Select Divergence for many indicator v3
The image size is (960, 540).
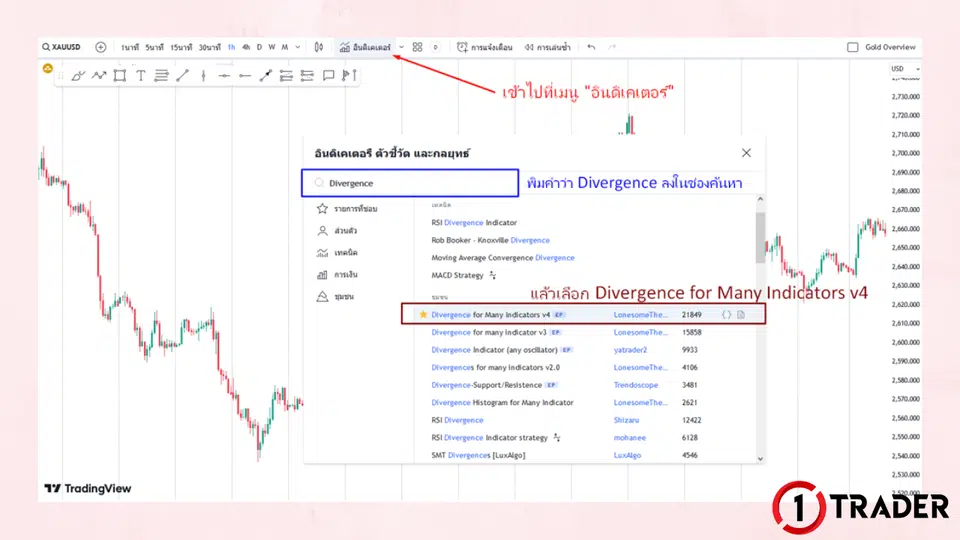click(x=489, y=332)
